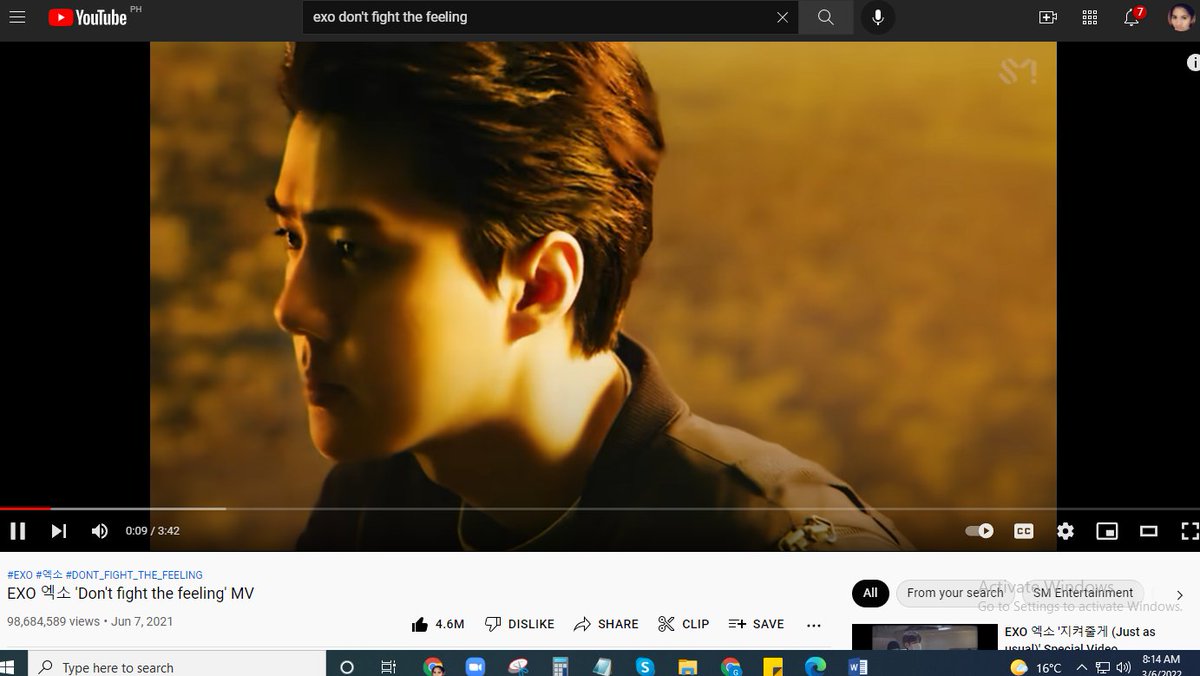Open Microsoft Edge from the taskbar

814,667
